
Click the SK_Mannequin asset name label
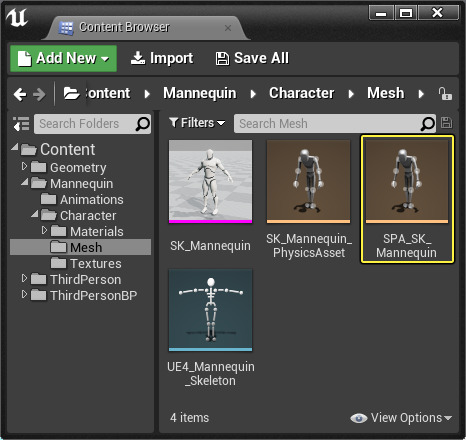click(210, 246)
